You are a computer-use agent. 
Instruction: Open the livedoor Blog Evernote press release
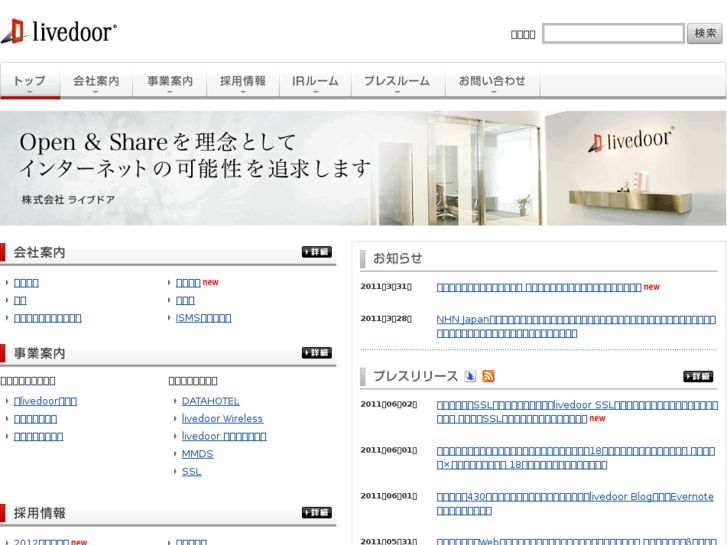[575, 503]
